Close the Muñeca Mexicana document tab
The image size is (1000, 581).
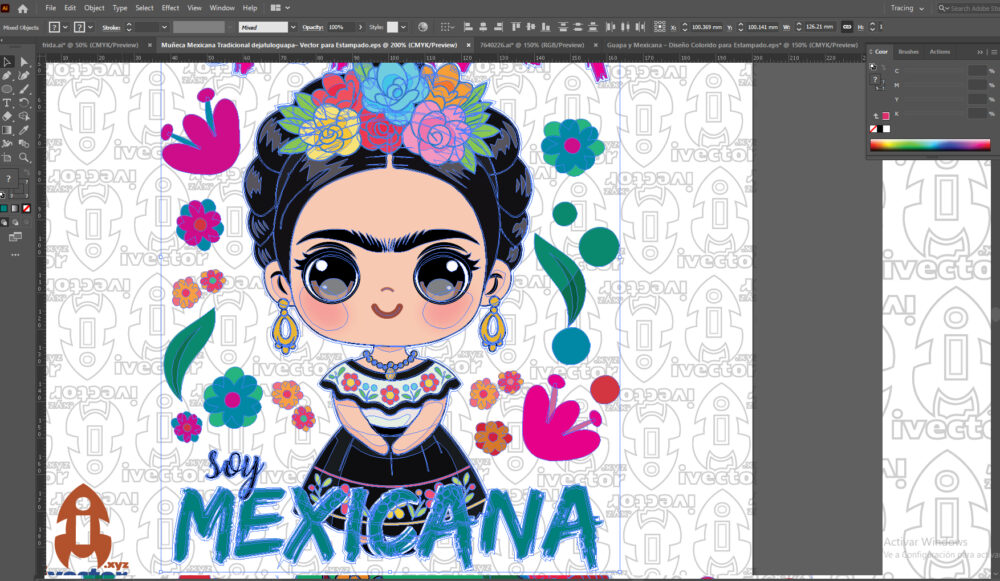(x=468, y=45)
